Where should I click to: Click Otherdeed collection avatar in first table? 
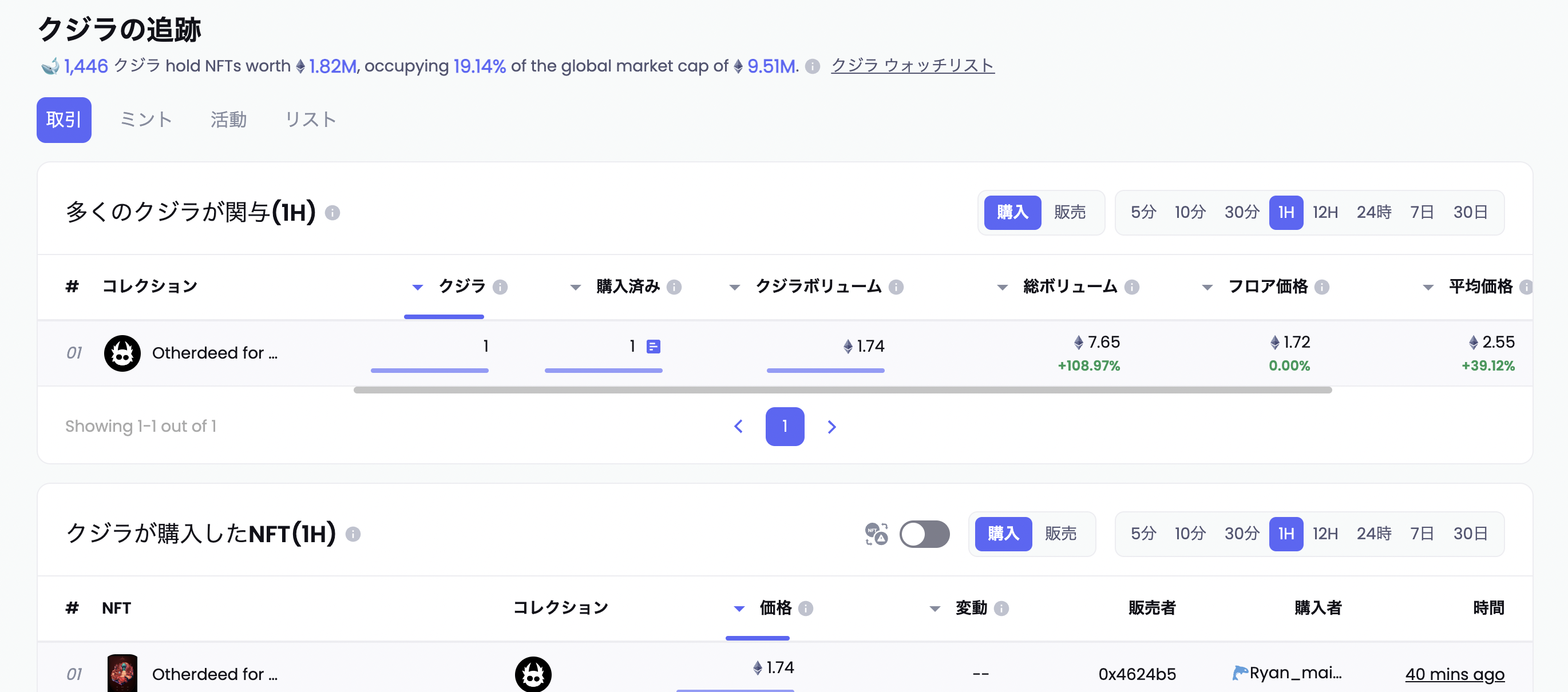coord(122,353)
